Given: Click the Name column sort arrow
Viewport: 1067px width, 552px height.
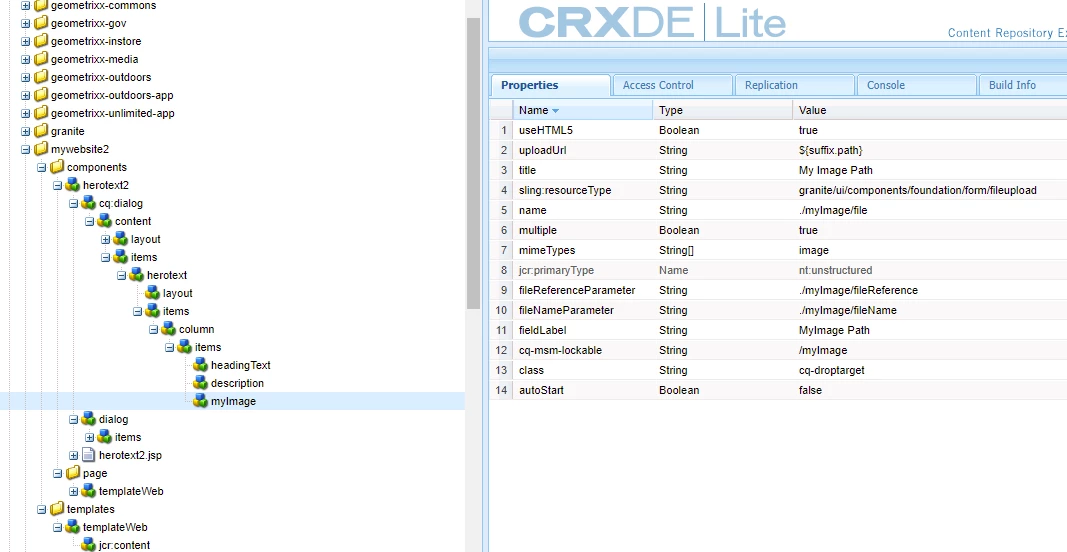Looking at the screenshot, I should click(x=555, y=110).
